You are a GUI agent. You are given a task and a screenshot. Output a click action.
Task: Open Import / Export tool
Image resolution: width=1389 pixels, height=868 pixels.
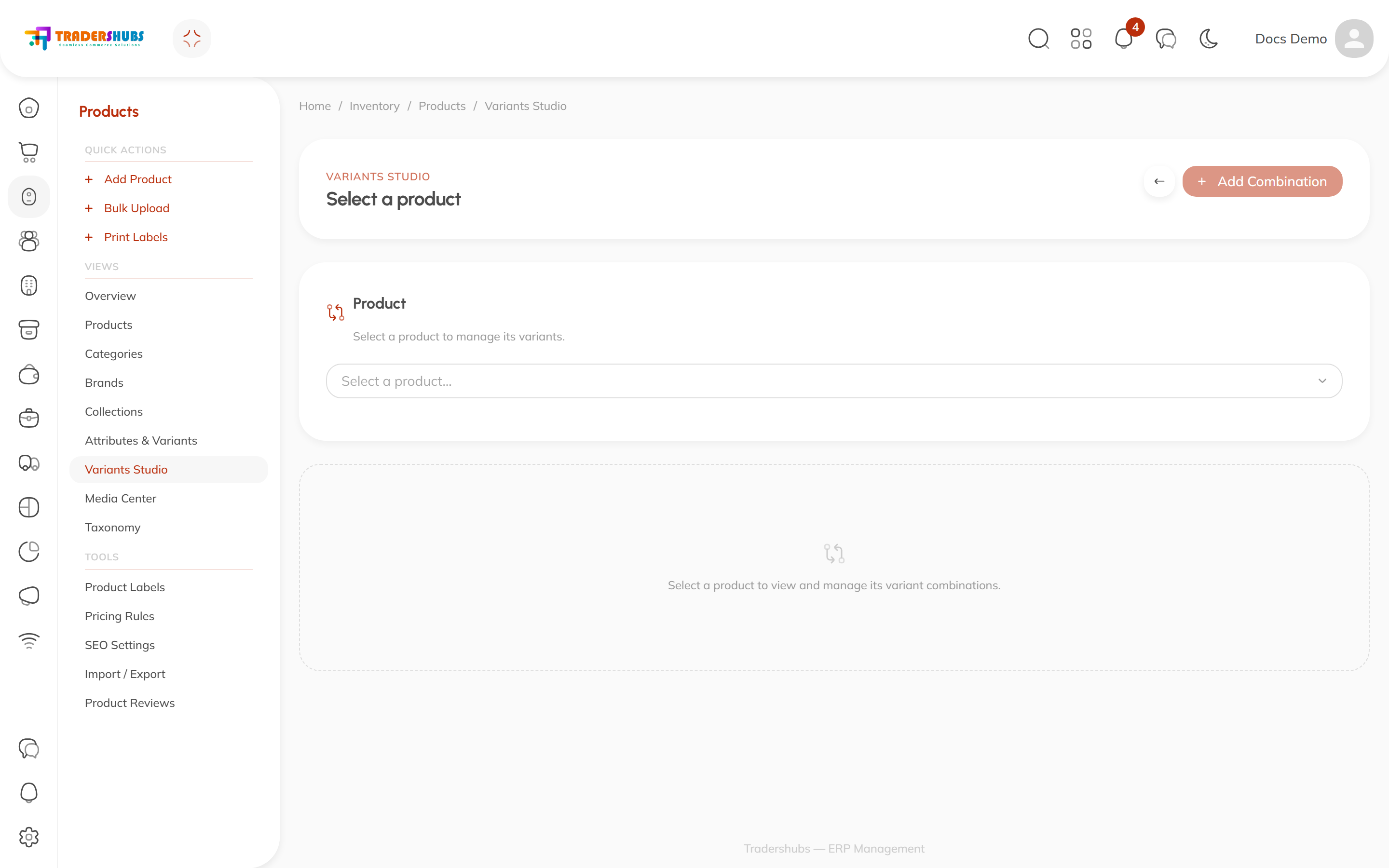(125, 674)
